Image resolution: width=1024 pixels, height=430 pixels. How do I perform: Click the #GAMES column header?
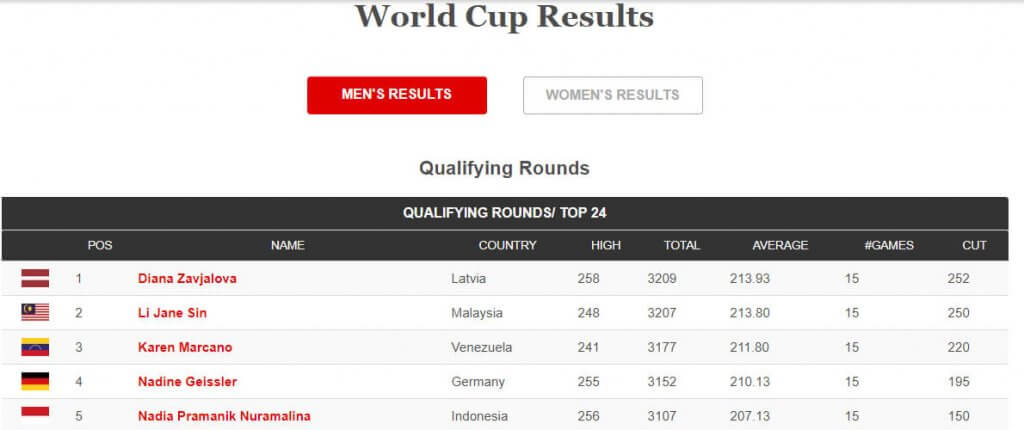889,245
